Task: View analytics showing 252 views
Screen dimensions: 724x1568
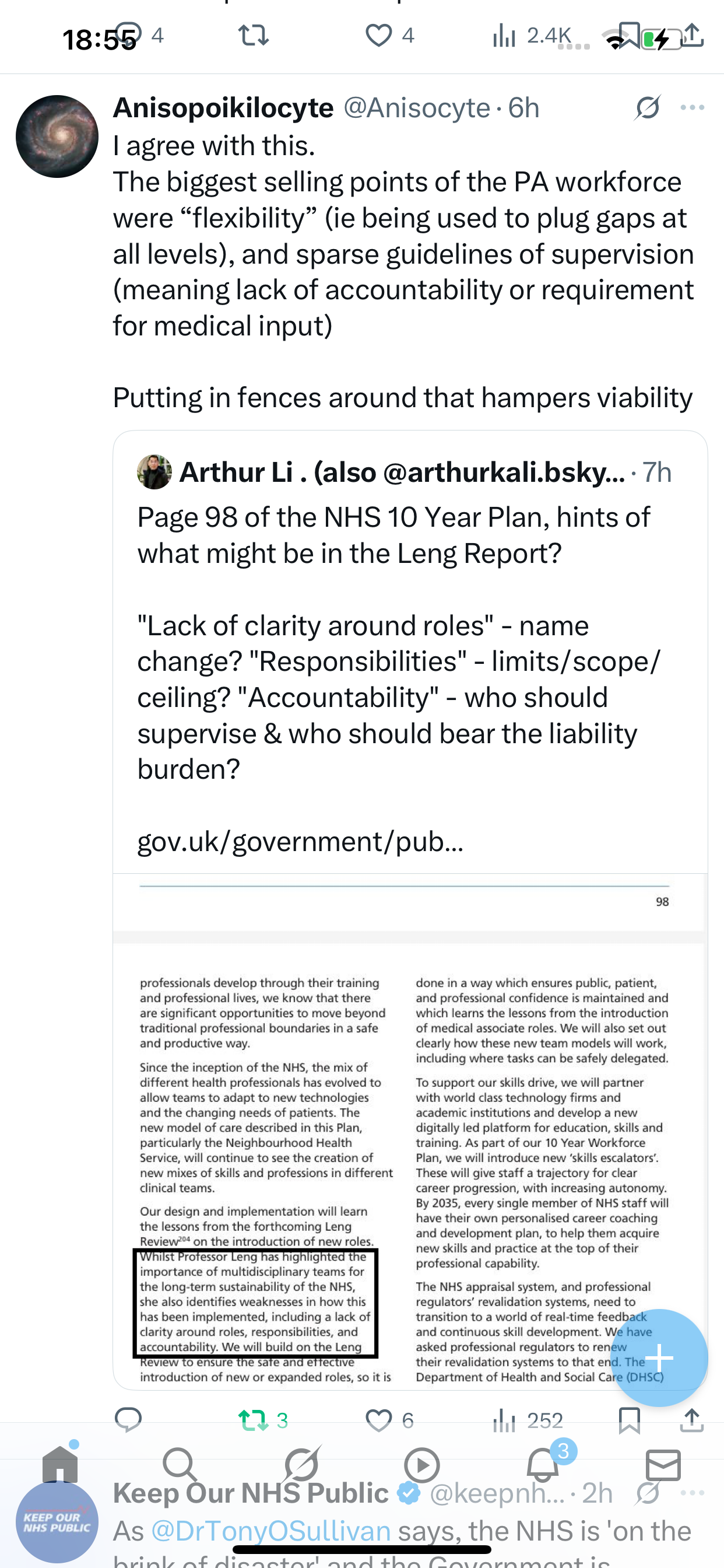Action: [528, 1420]
